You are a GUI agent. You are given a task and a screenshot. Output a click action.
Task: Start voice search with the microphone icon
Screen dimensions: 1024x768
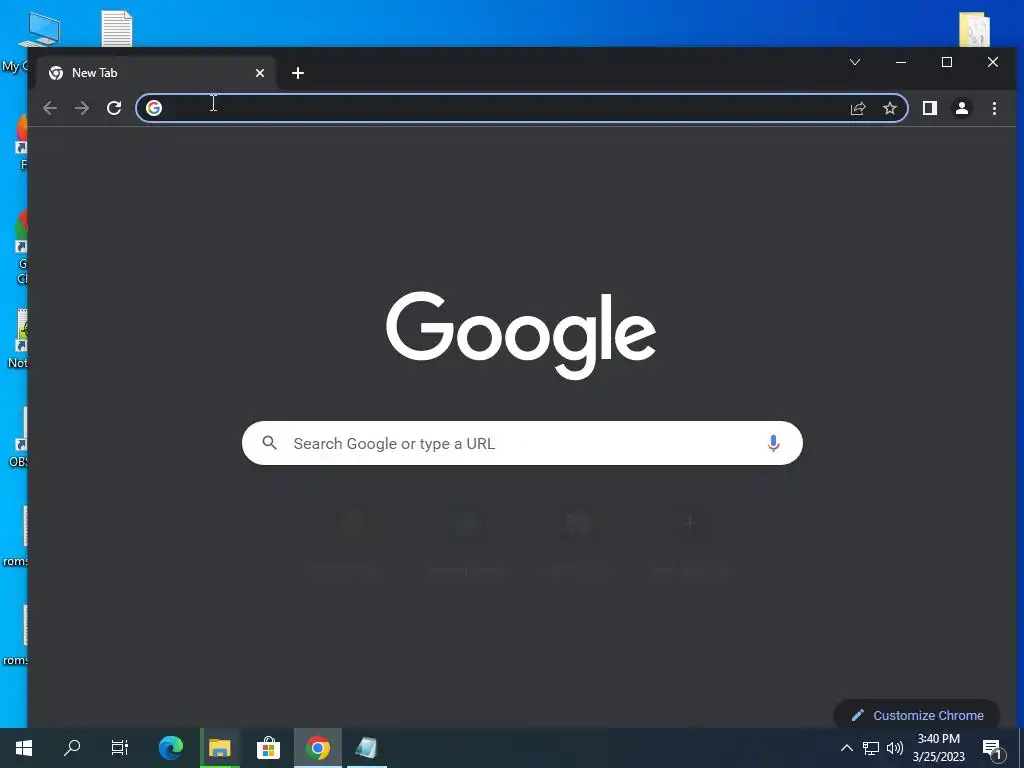(x=773, y=443)
